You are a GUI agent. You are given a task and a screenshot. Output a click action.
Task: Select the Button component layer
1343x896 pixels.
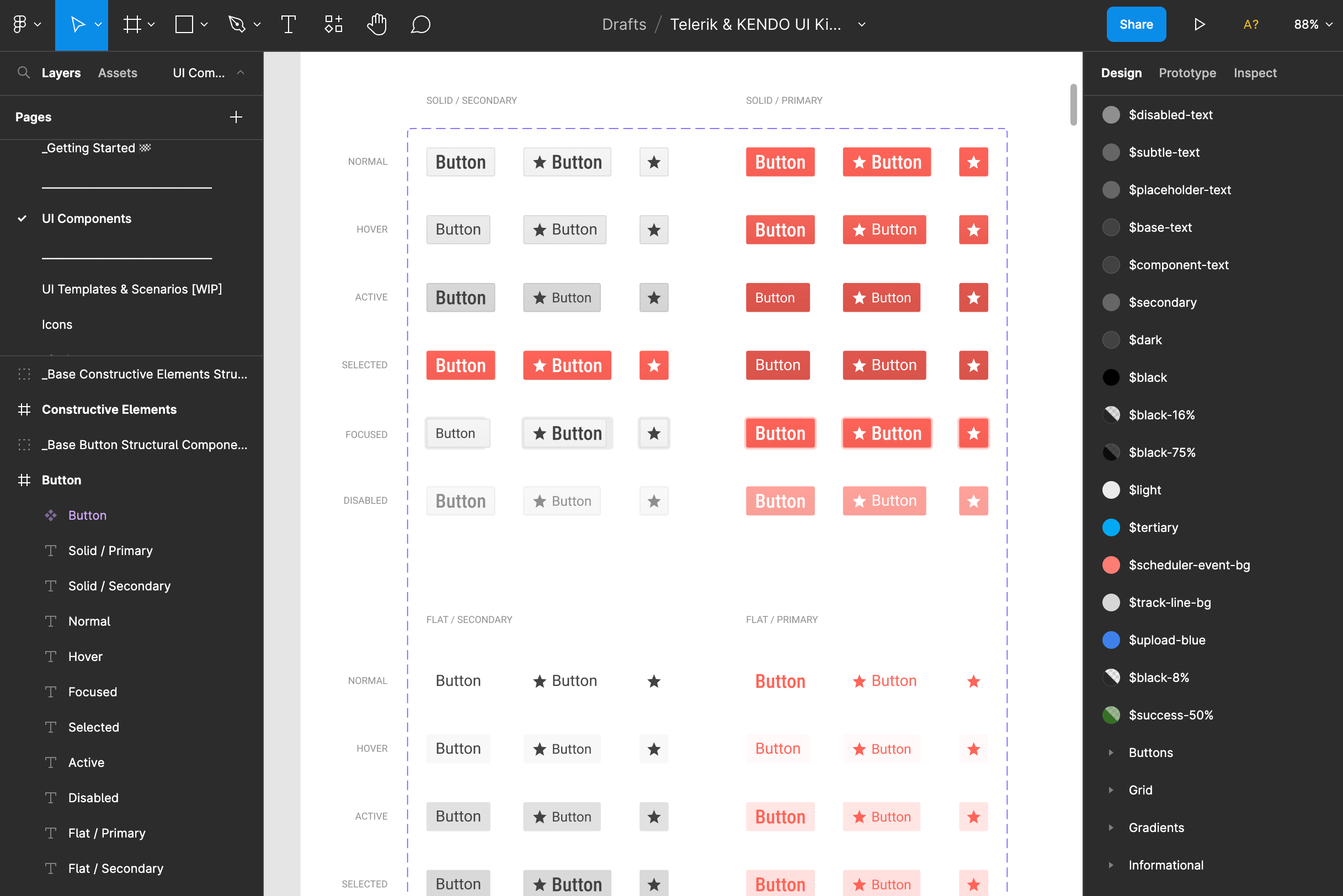click(x=87, y=515)
